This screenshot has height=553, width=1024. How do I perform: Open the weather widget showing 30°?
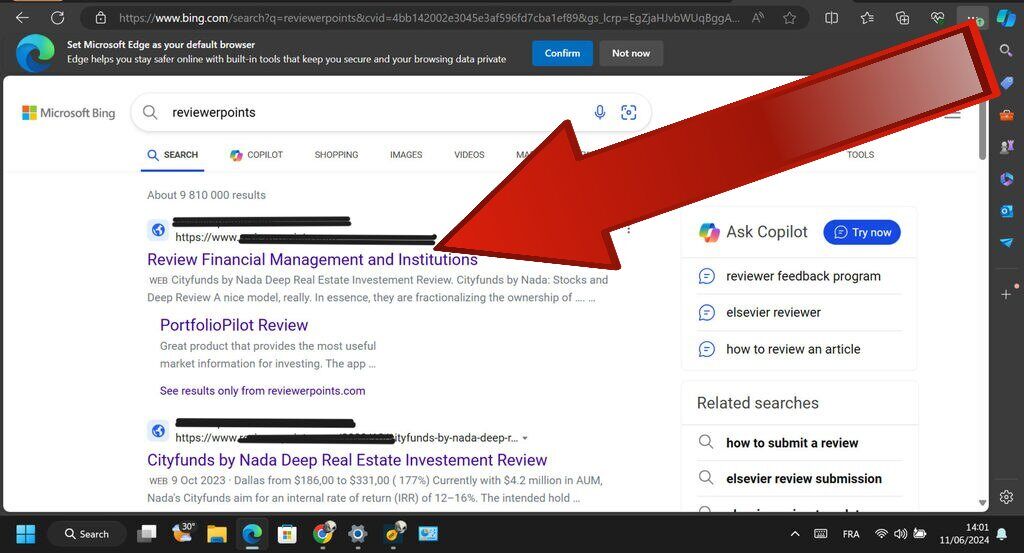pyautogui.click(x=183, y=533)
